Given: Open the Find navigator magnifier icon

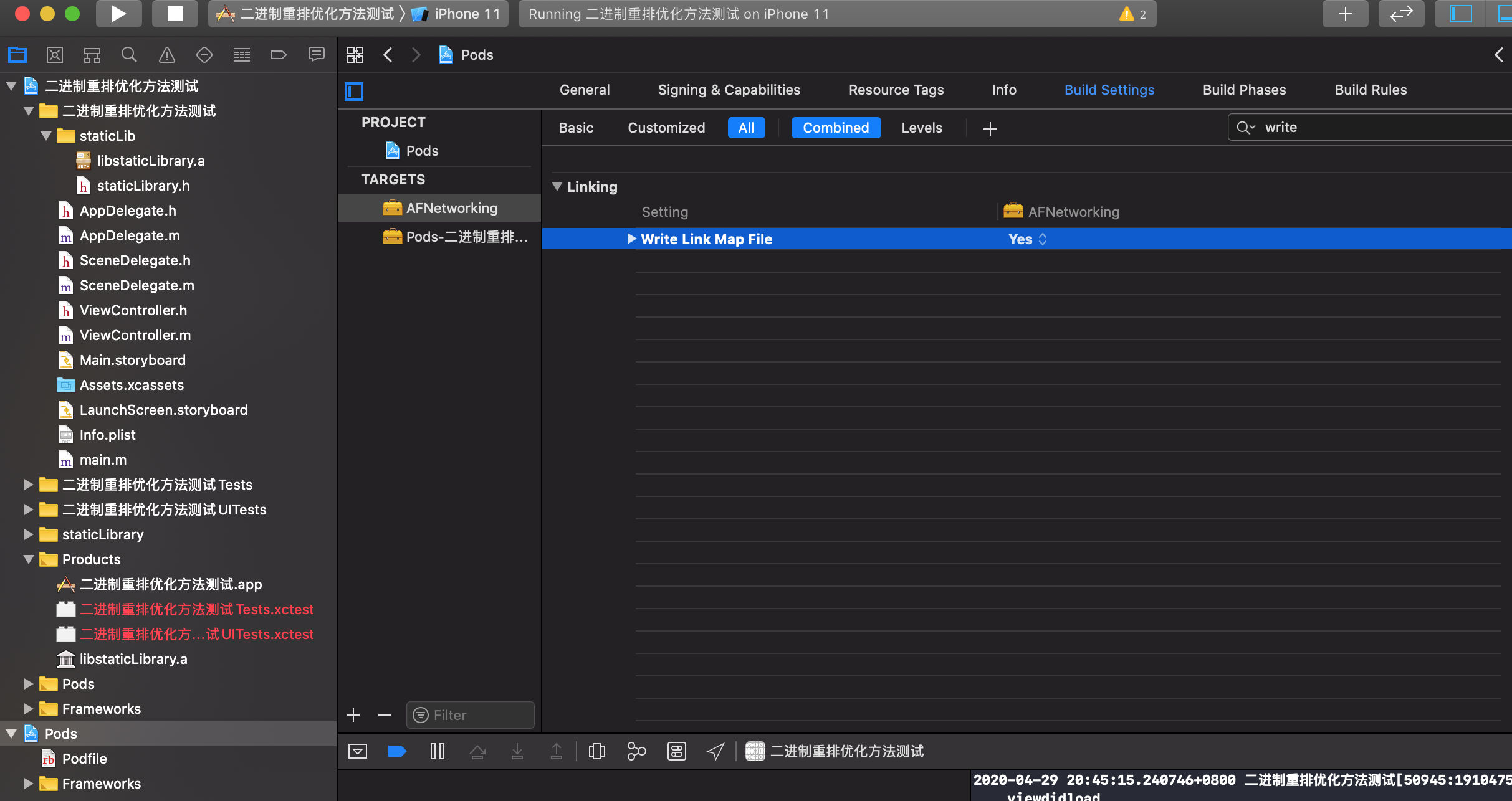Looking at the screenshot, I should (129, 55).
